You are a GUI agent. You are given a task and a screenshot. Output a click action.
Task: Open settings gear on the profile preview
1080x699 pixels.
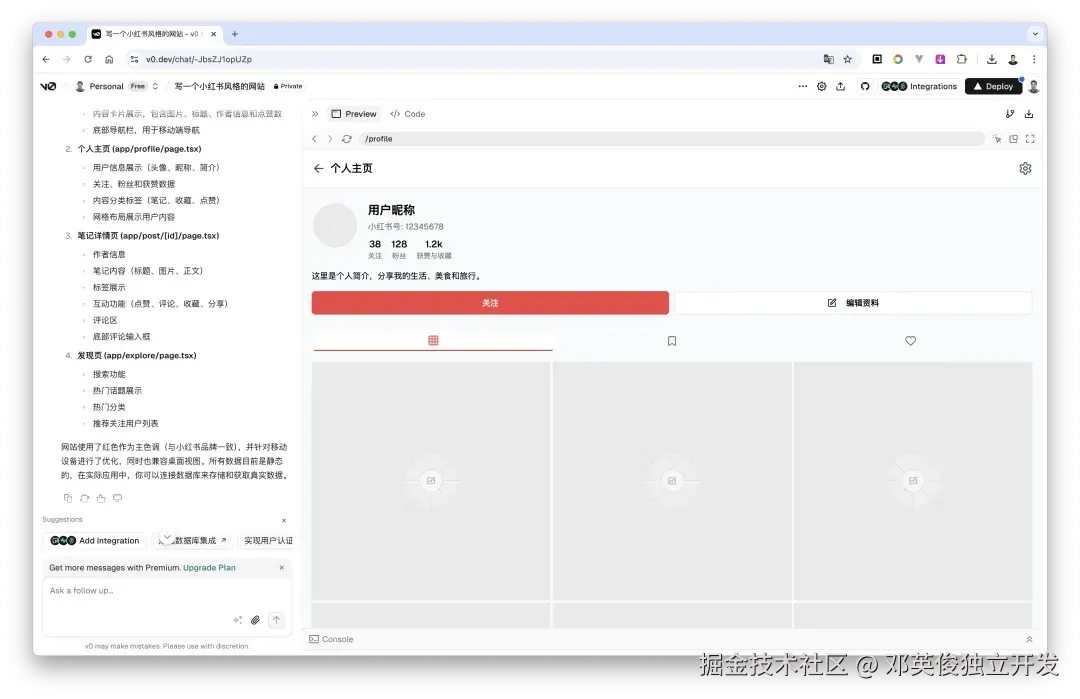pos(1025,168)
